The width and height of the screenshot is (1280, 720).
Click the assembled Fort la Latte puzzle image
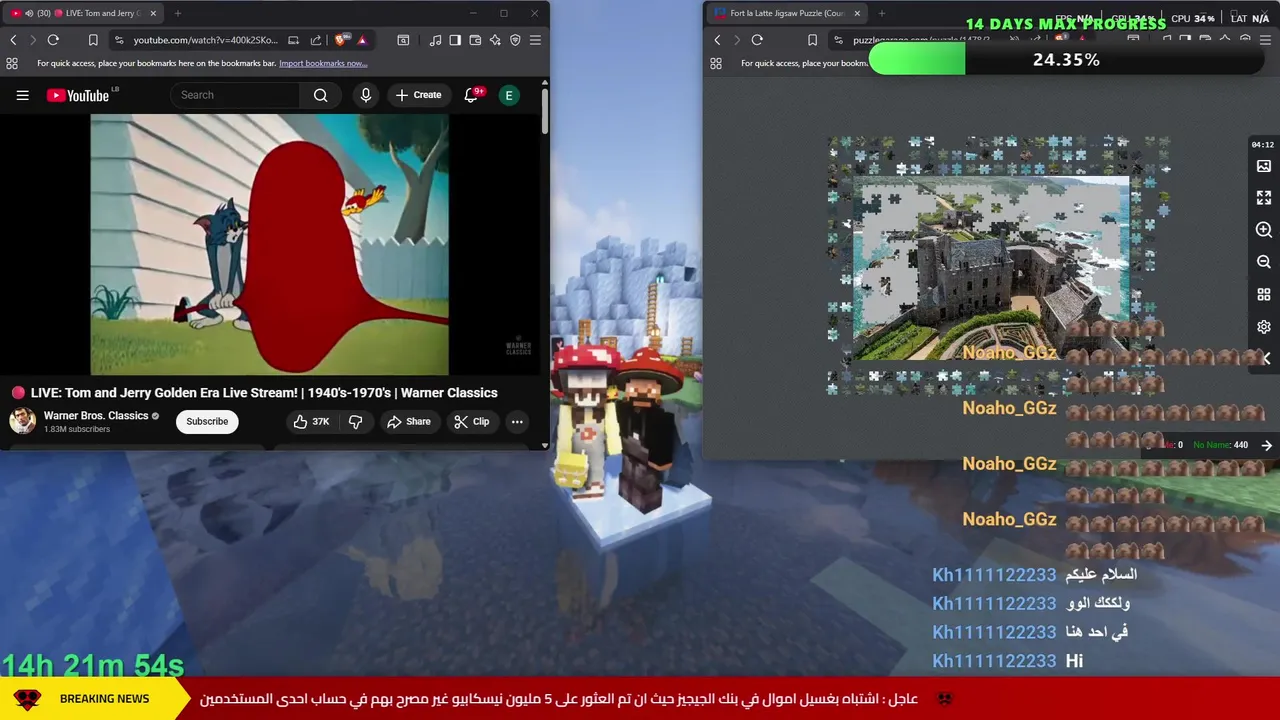[991, 268]
